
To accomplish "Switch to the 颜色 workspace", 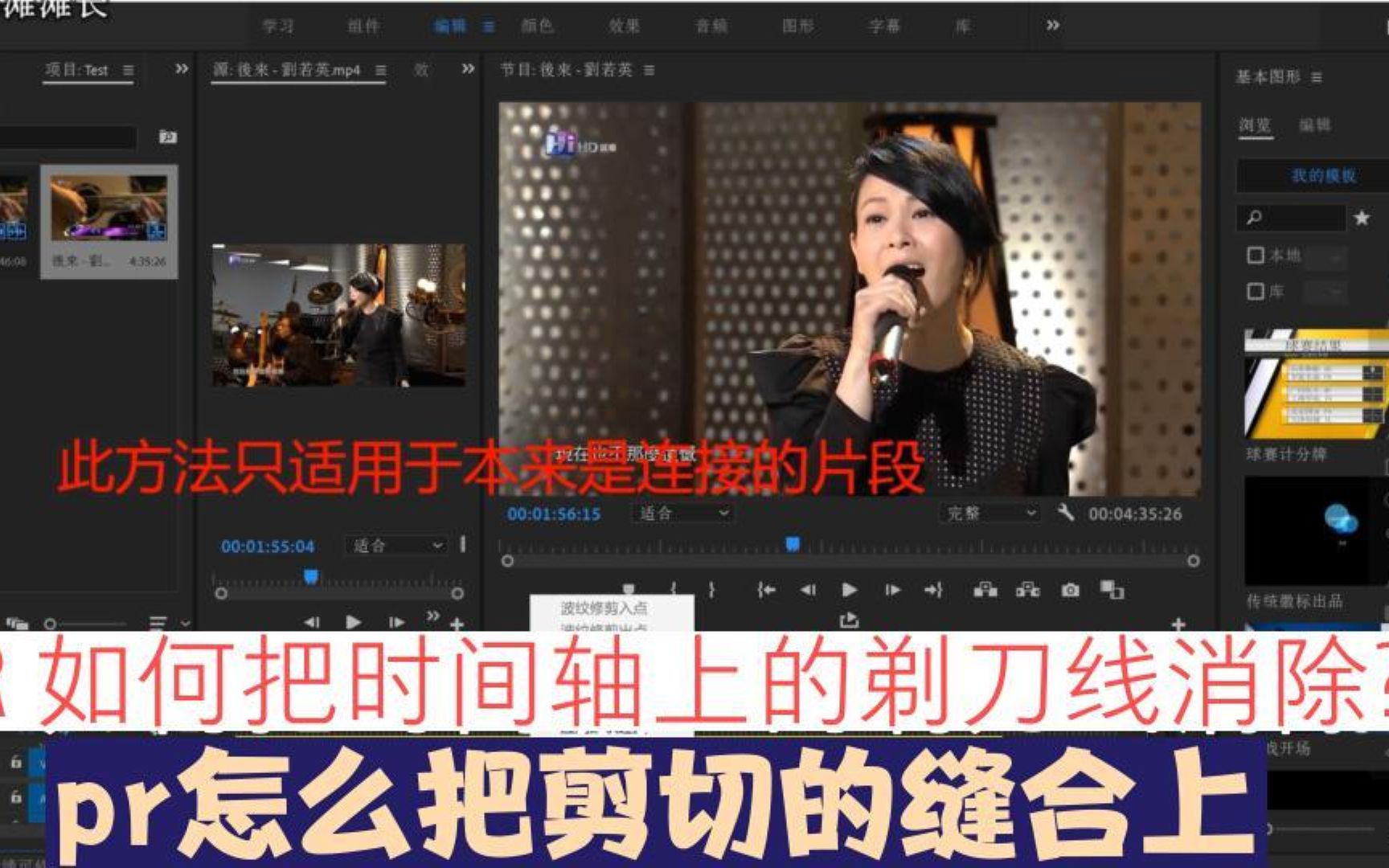I will click(537, 27).
